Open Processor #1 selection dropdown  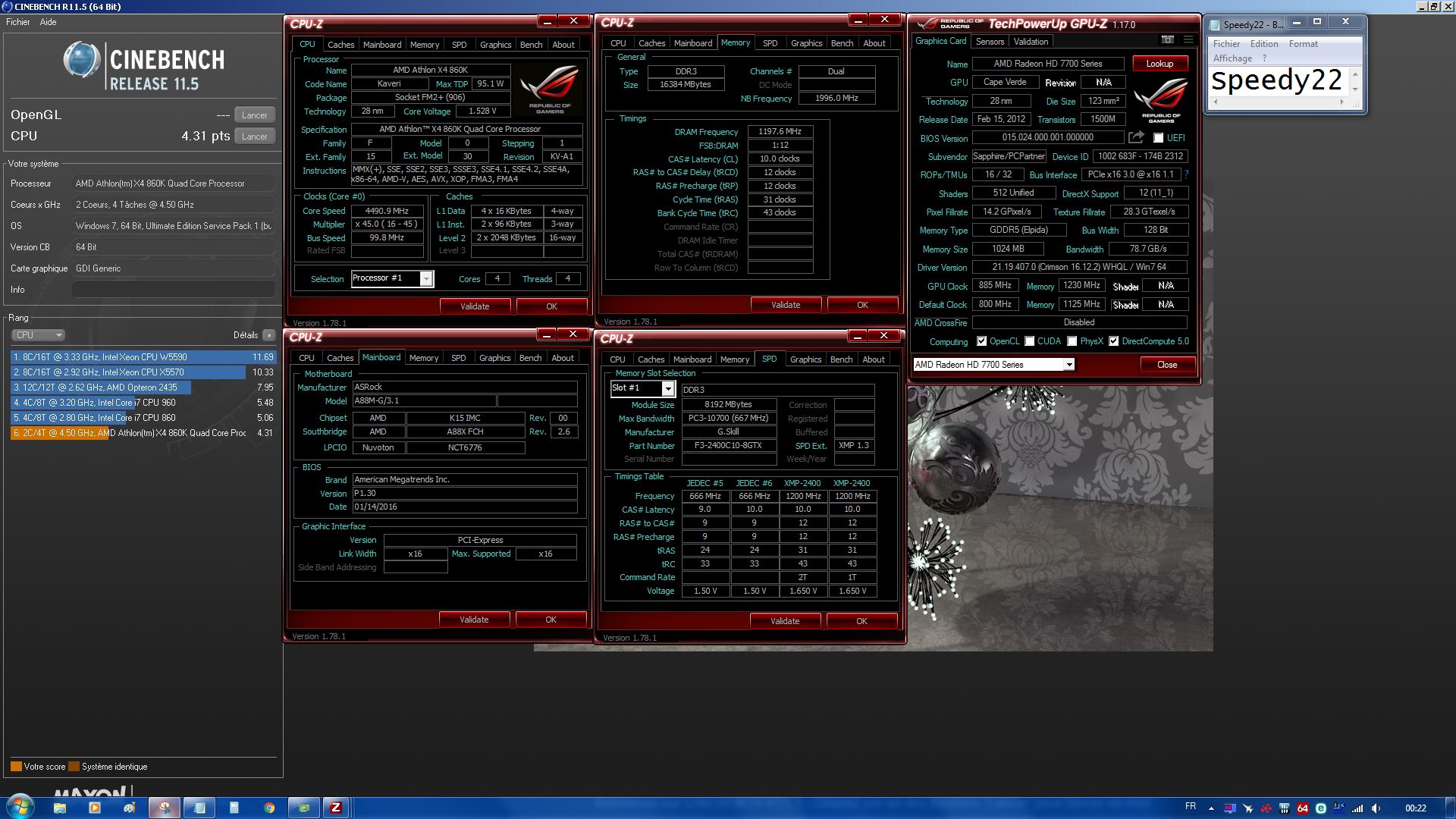tap(426, 279)
